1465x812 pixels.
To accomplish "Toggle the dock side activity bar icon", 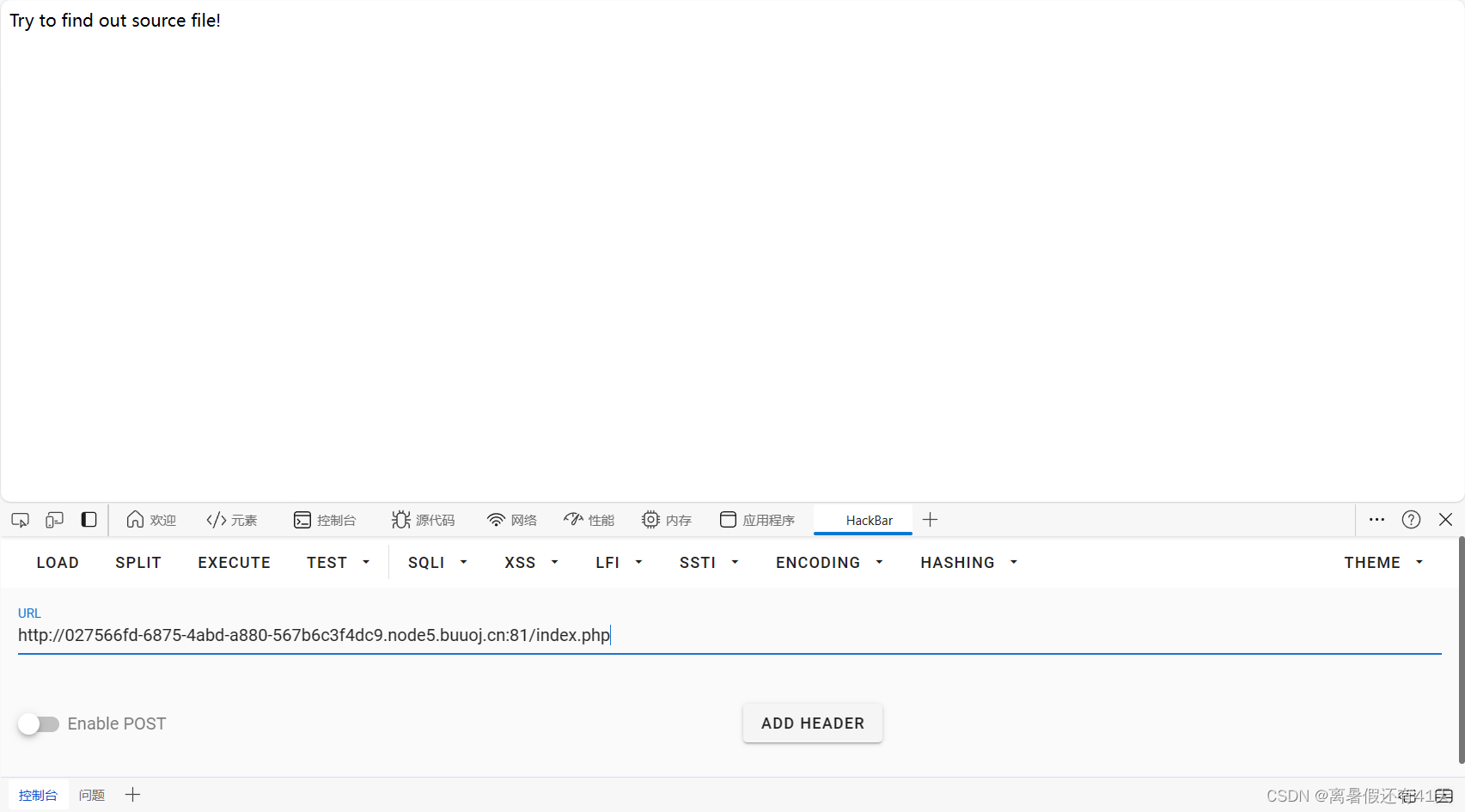I will pos(89,520).
